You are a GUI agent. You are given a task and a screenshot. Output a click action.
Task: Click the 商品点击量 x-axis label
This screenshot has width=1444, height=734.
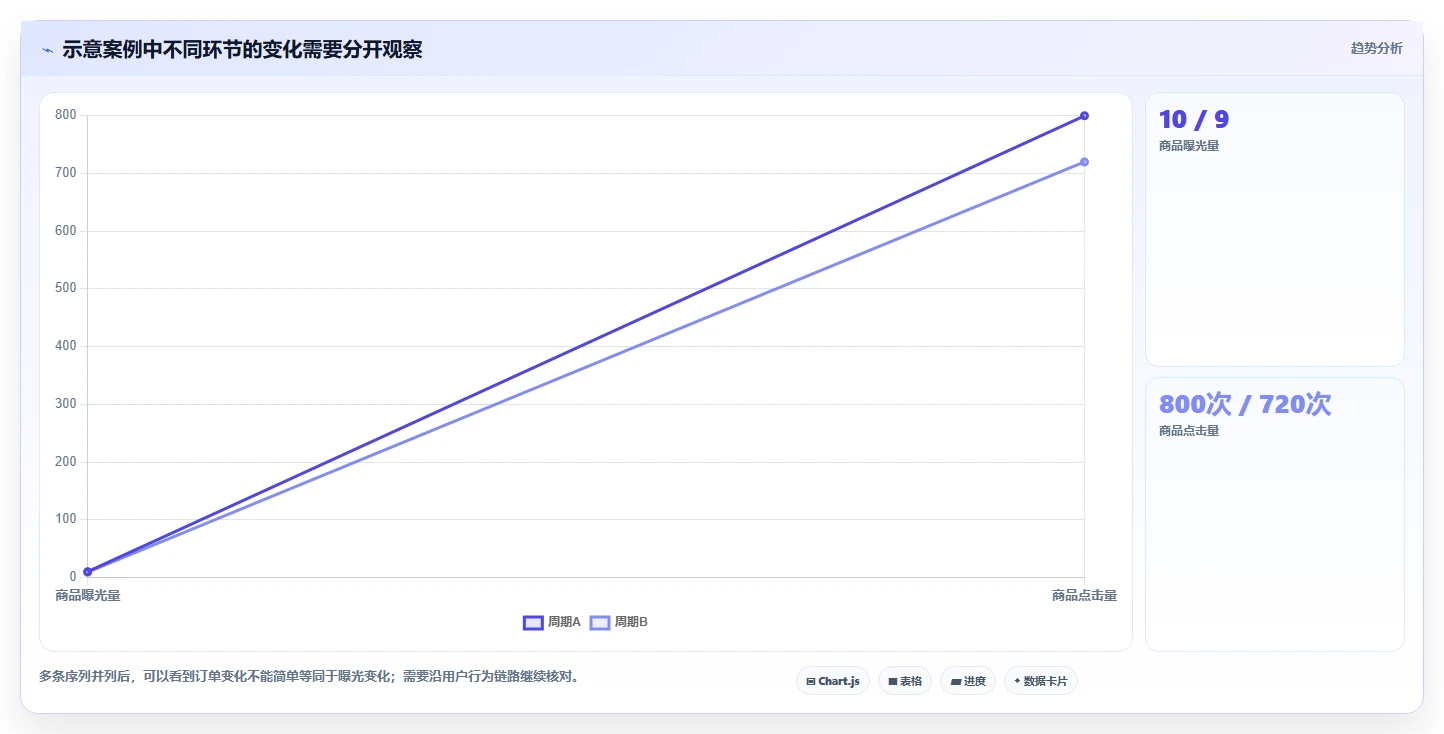coord(1084,596)
